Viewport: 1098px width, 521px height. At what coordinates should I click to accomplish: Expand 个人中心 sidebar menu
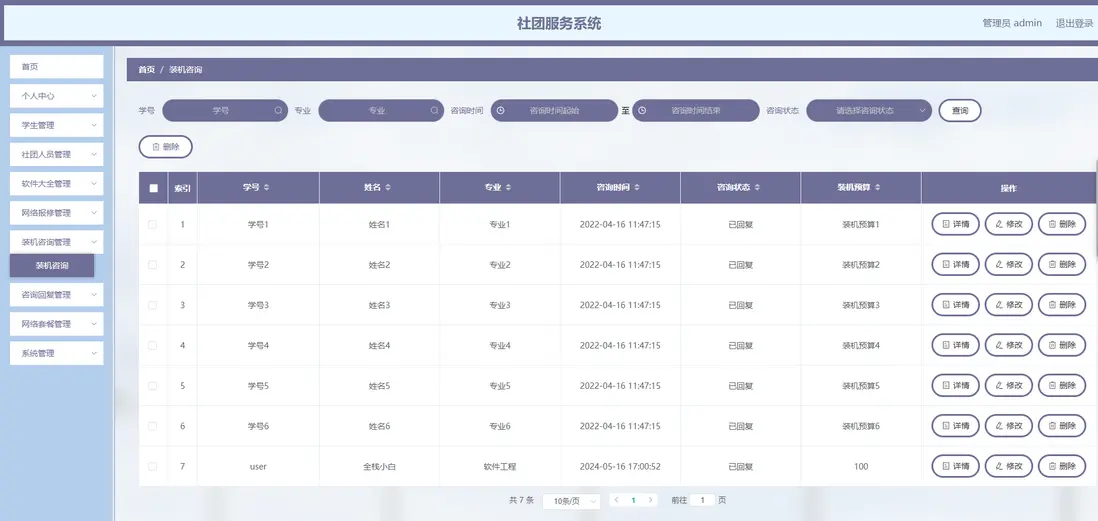[x=57, y=96]
